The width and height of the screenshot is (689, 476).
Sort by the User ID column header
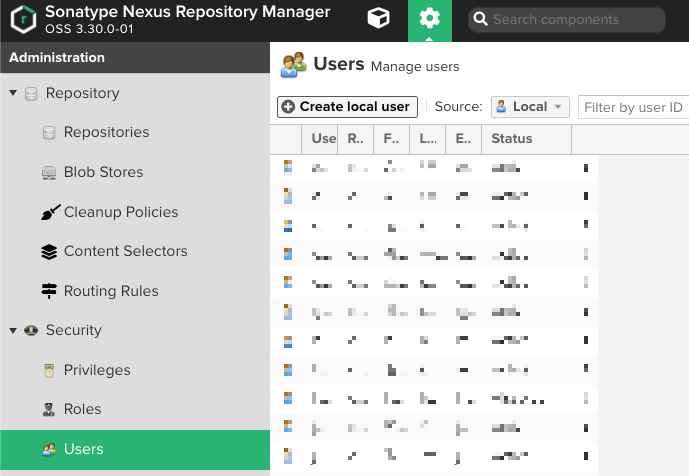coord(319,139)
